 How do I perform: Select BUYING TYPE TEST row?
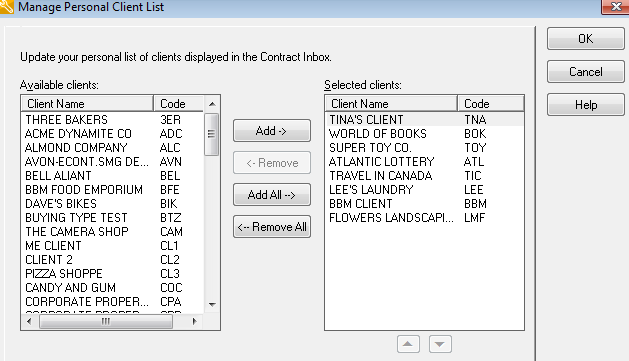(x=112, y=218)
